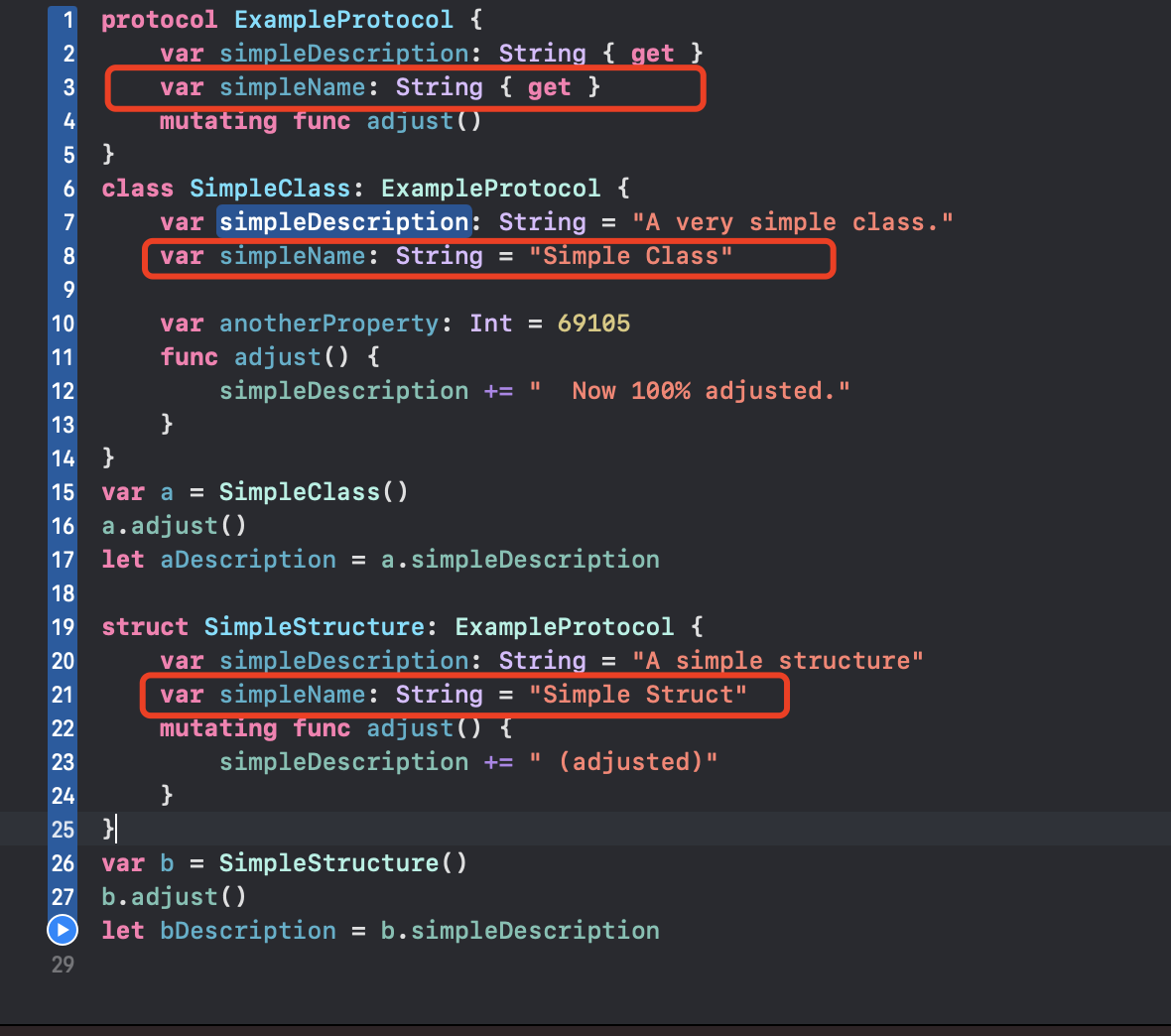Image resolution: width=1171 pixels, height=1036 pixels.
Task: Click the simpleName property on line 8
Action: point(292,256)
